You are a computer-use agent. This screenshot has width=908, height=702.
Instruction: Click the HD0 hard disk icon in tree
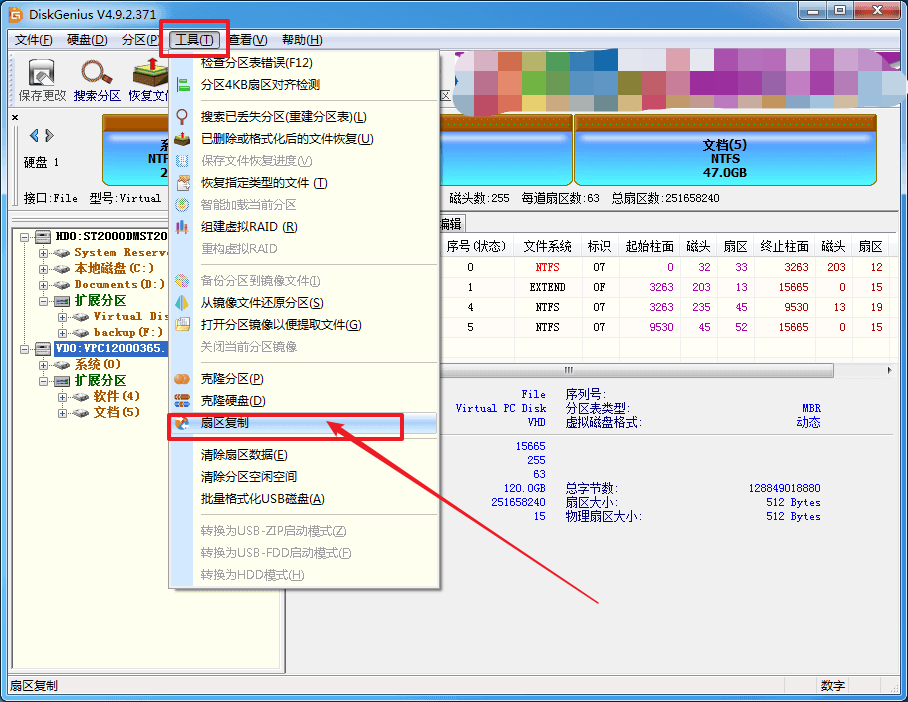(x=43, y=236)
